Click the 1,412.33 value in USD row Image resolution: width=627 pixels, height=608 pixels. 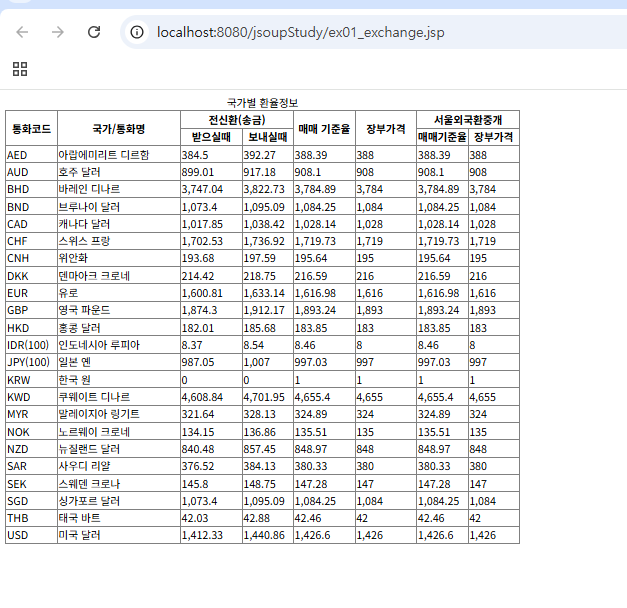(202, 535)
